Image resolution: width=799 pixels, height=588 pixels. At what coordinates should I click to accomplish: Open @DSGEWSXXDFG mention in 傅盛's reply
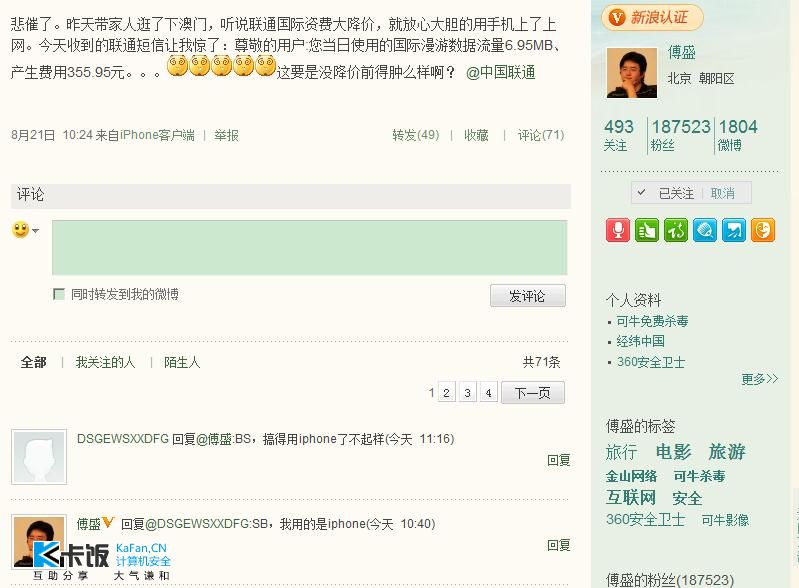(x=198, y=524)
